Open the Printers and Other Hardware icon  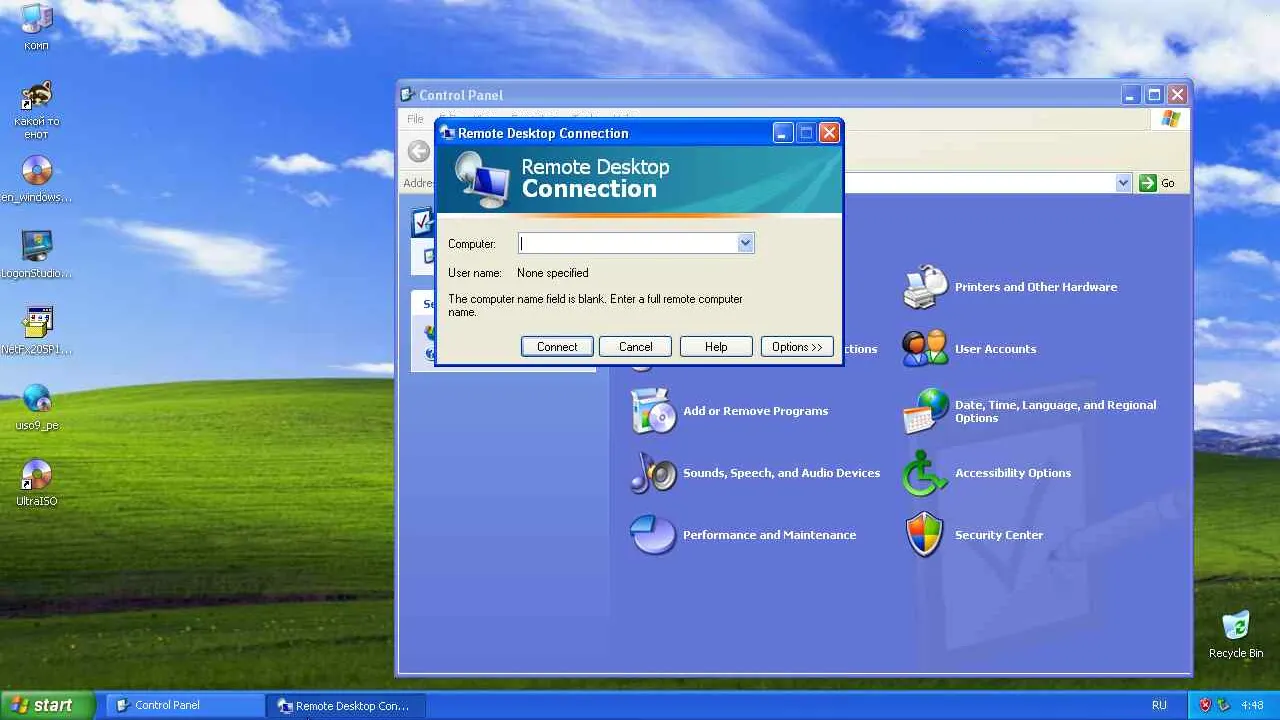(x=925, y=287)
